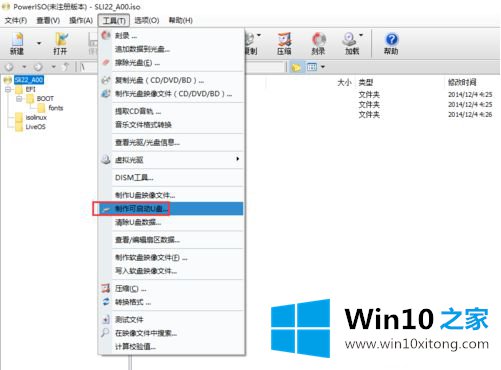Click the list view mode icon

pos(312,67)
